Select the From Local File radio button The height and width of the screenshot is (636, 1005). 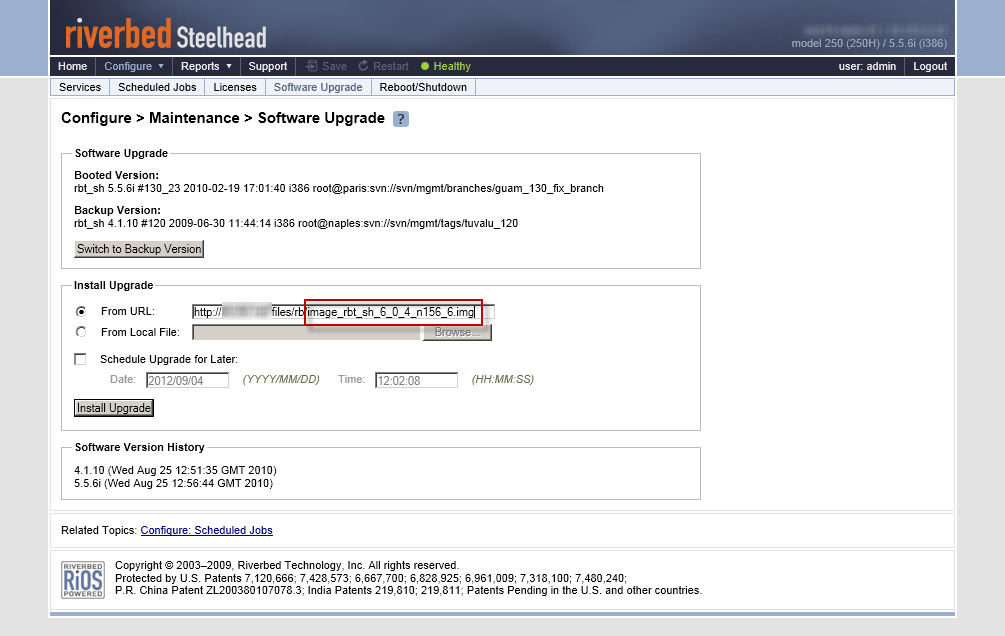pyautogui.click(x=81, y=332)
